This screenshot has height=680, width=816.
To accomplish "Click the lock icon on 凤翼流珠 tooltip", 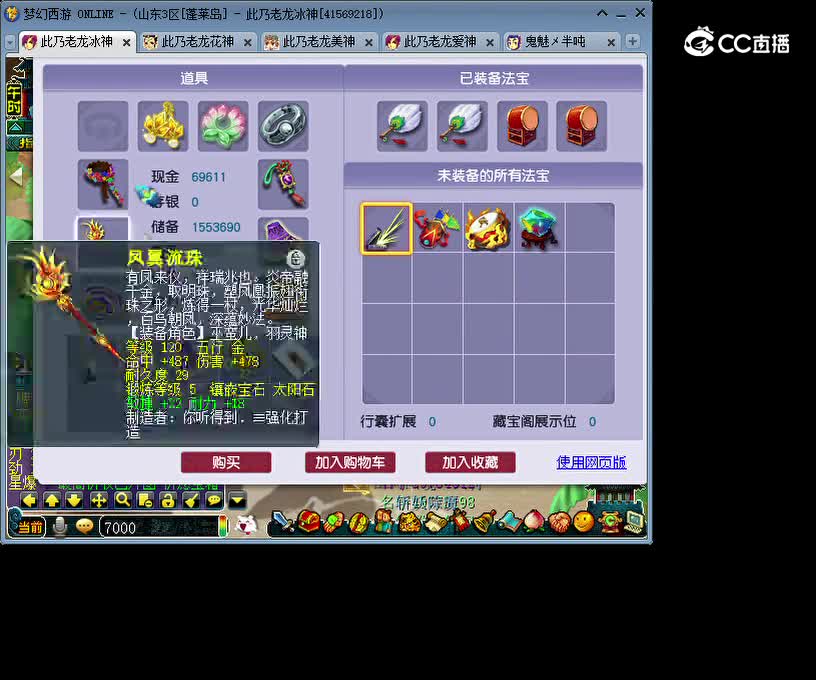I will tap(295, 258).
